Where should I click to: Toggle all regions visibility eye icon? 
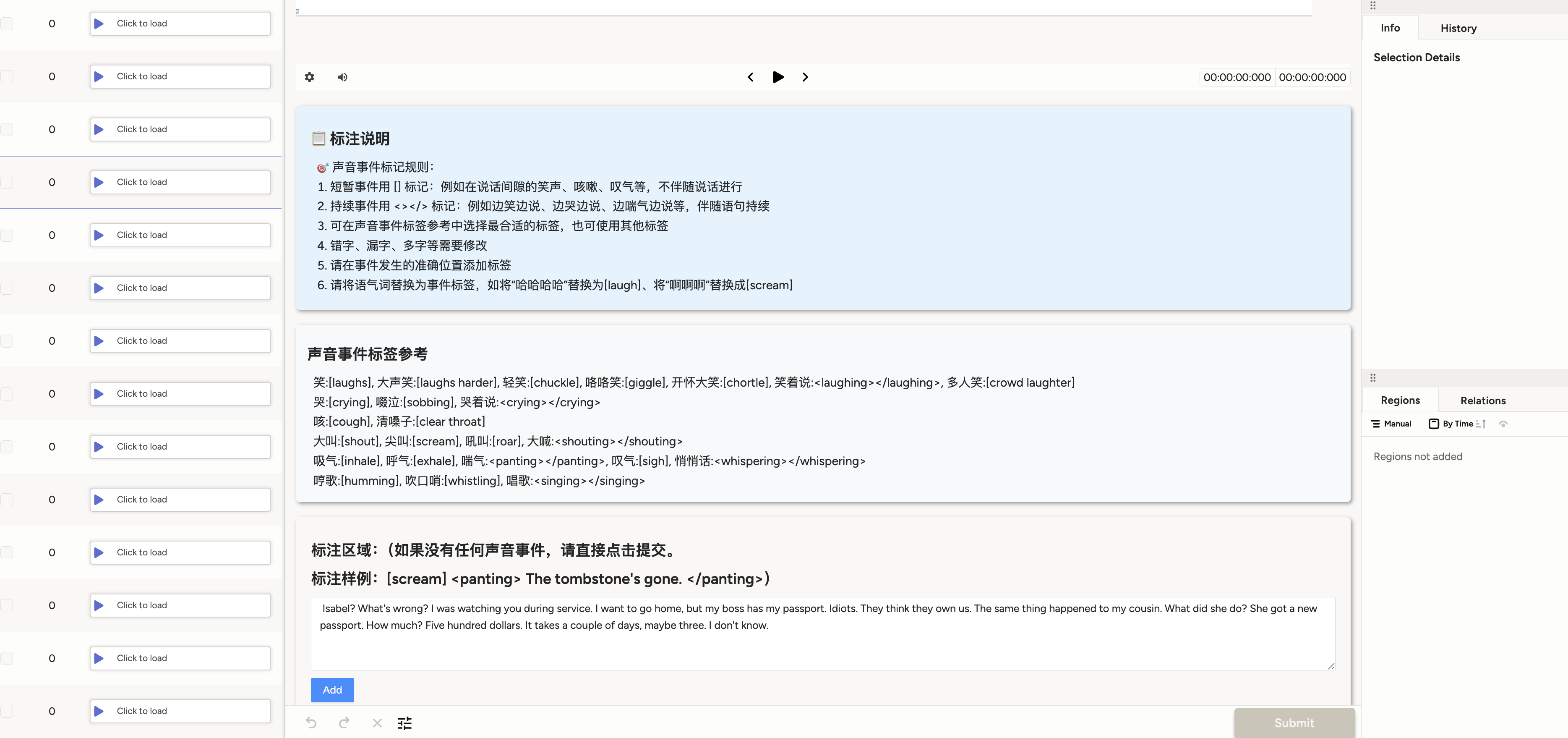coord(1503,424)
